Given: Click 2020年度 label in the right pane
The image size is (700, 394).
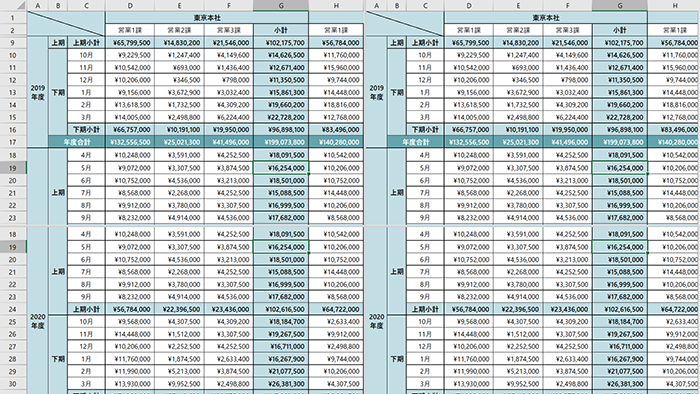Looking at the screenshot, I should (376, 321).
